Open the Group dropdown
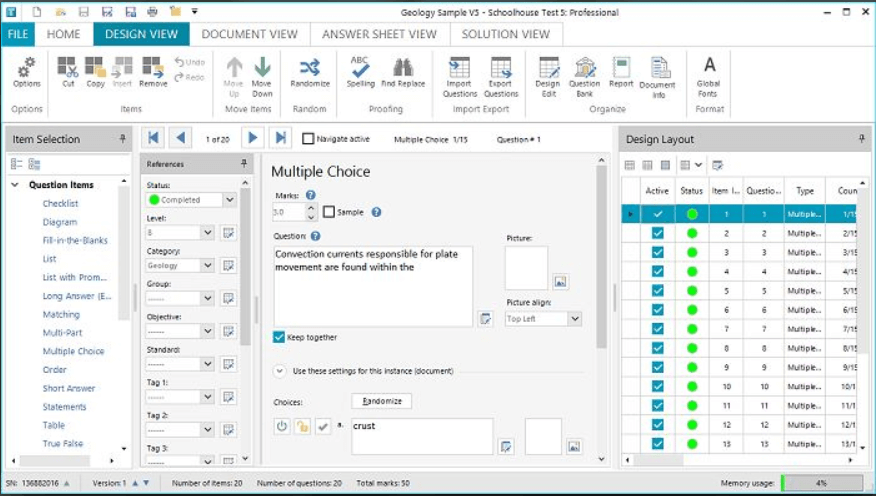 coord(207,298)
